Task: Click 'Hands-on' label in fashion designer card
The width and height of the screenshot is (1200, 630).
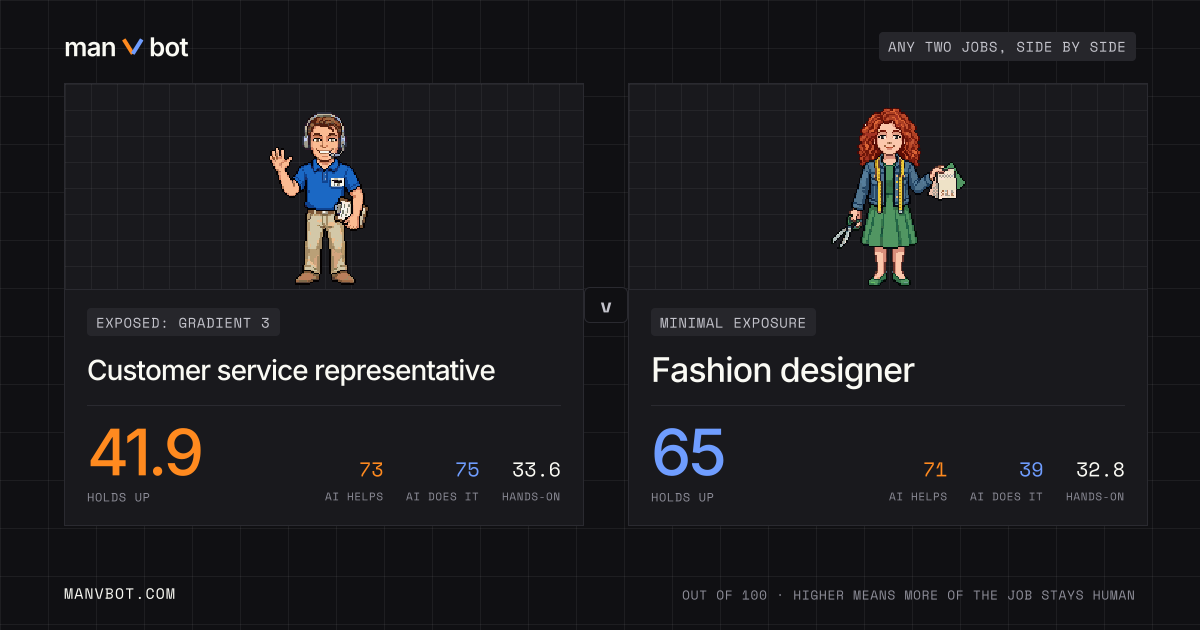Action: [1095, 497]
